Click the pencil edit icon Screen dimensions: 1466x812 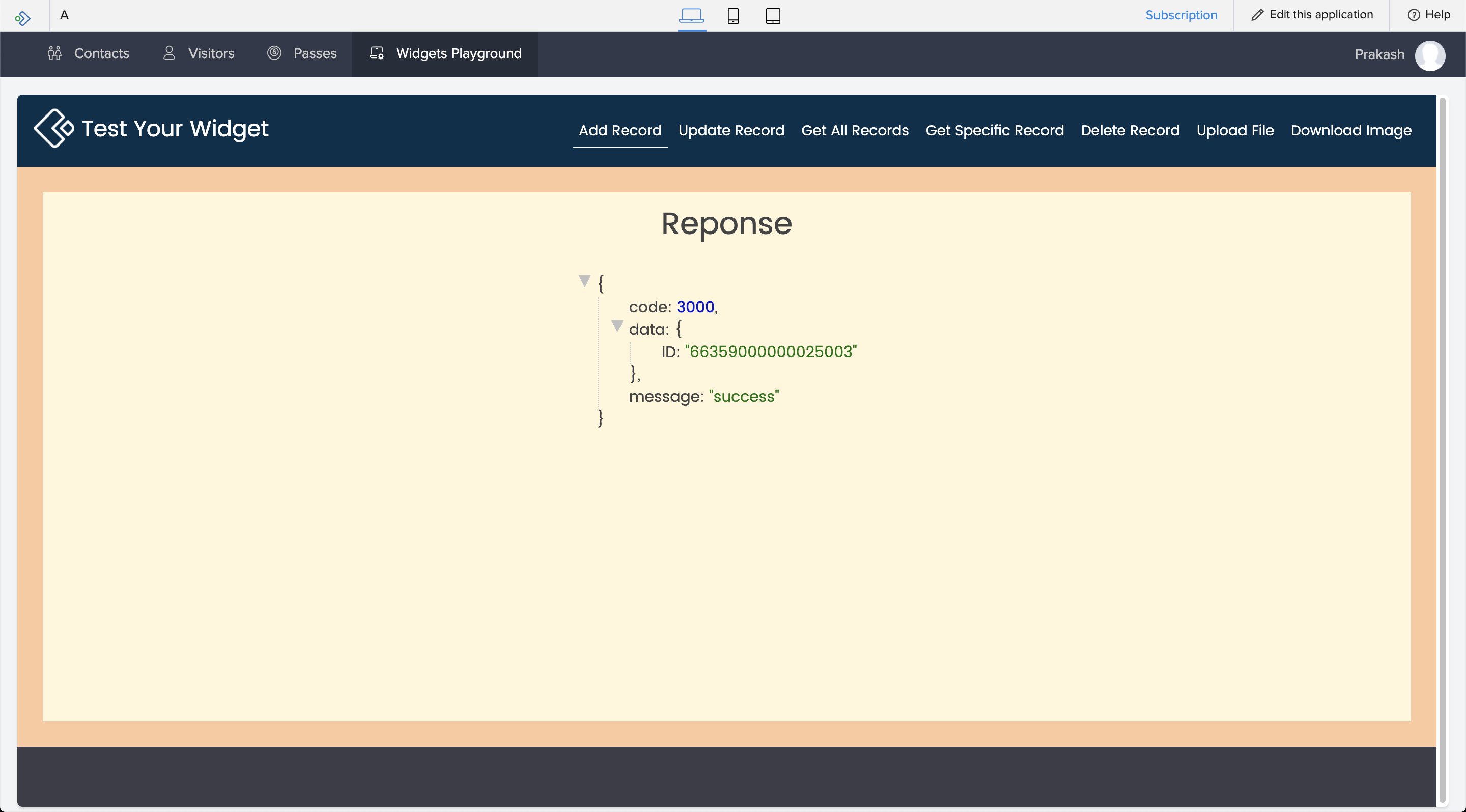(1257, 15)
